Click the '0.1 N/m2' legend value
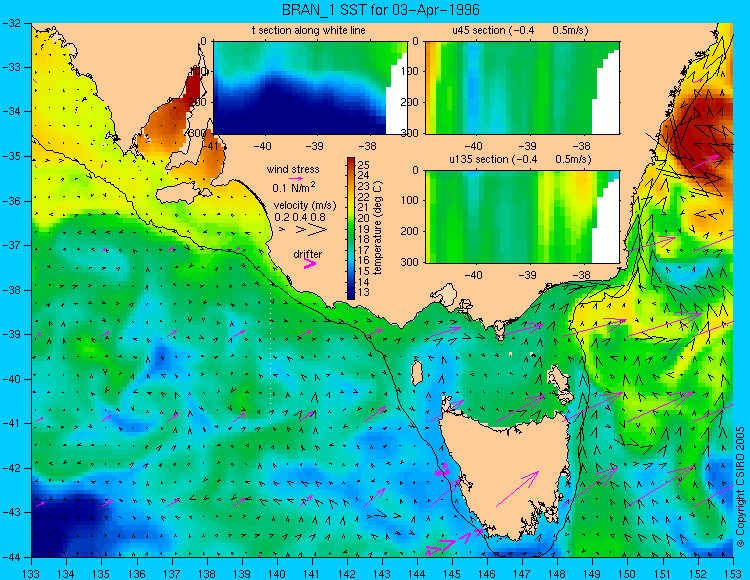750x580 pixels. [294, 187]
